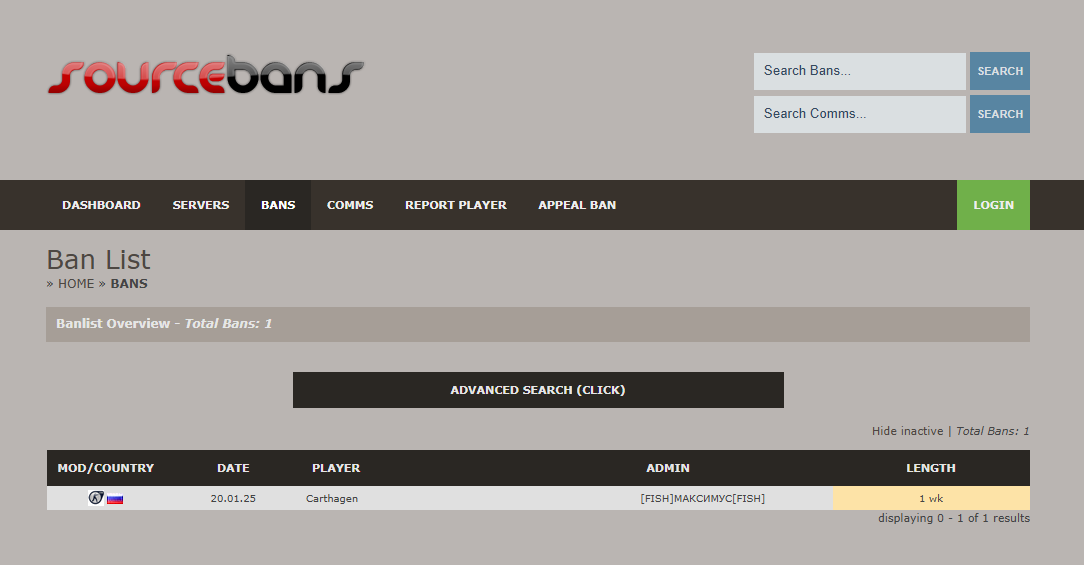
Task: Click the 1 wk ban length cell
Action: point(931,498)
